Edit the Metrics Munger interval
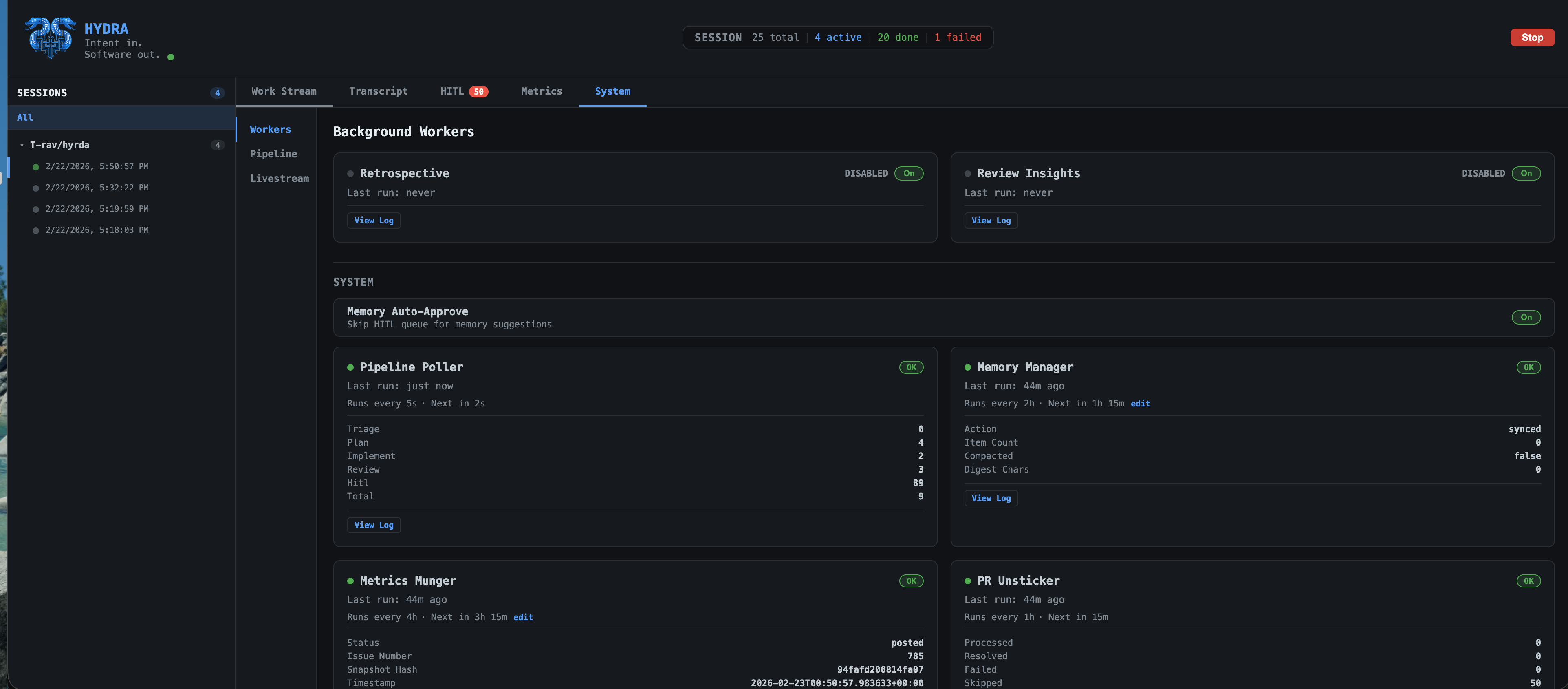The width and height of the screenshot is (1568, 689). tap(523, 617)
